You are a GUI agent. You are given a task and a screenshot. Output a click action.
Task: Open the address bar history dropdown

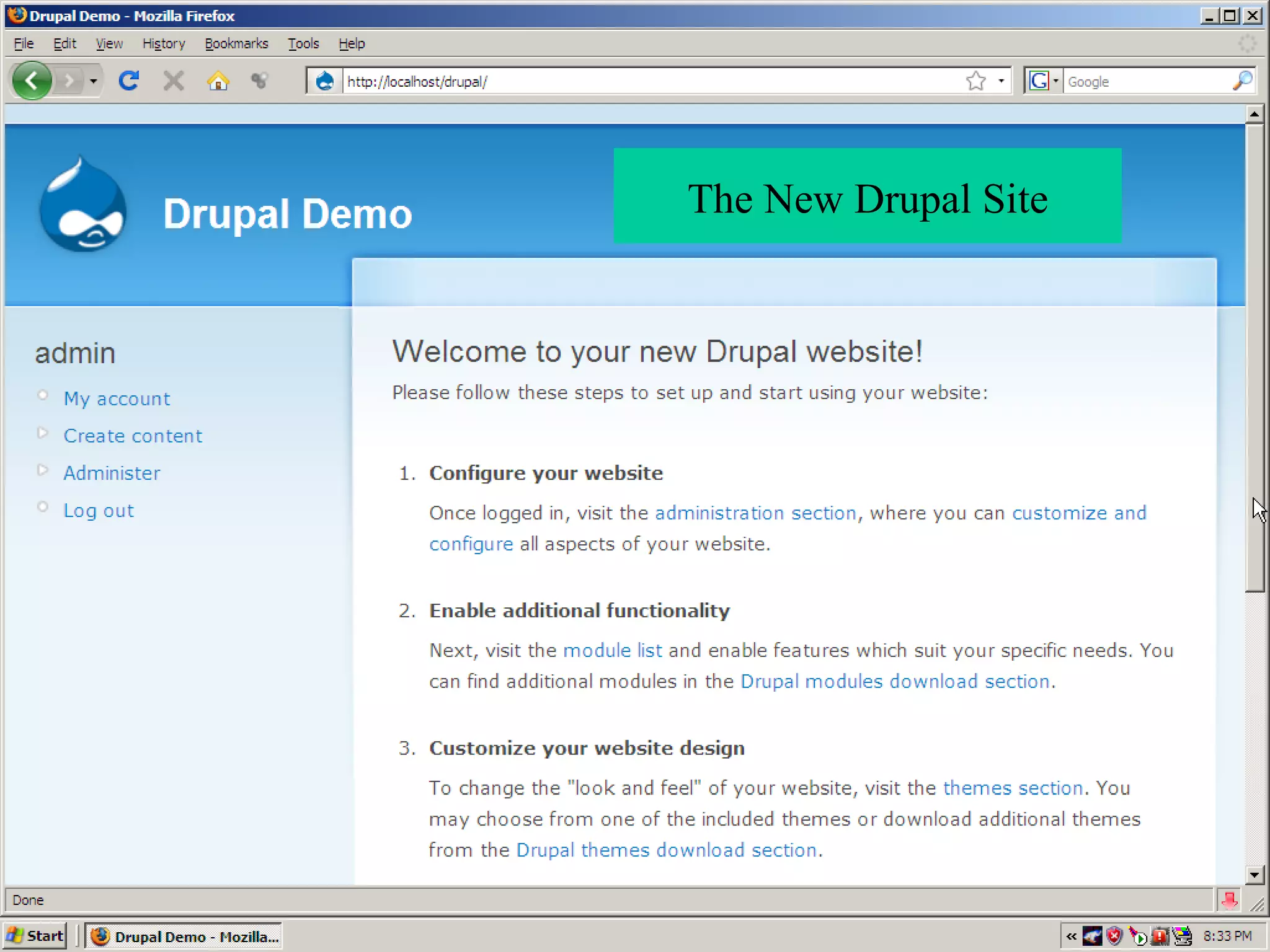[1001, 81]
